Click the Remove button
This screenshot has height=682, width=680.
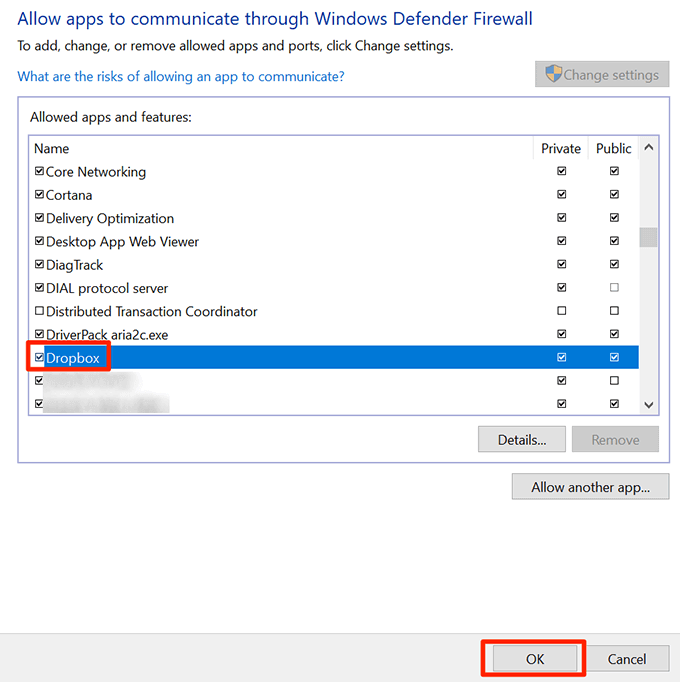point(615,439)
